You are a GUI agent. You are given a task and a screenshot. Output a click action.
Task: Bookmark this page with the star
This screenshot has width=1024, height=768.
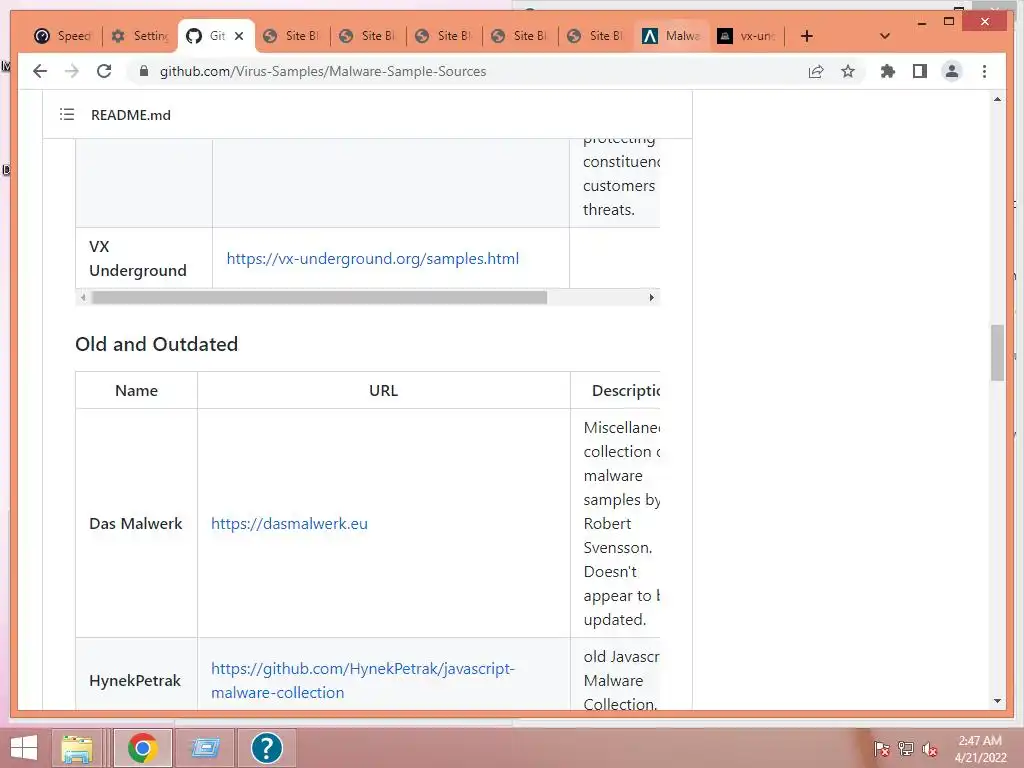pos(848,71)
